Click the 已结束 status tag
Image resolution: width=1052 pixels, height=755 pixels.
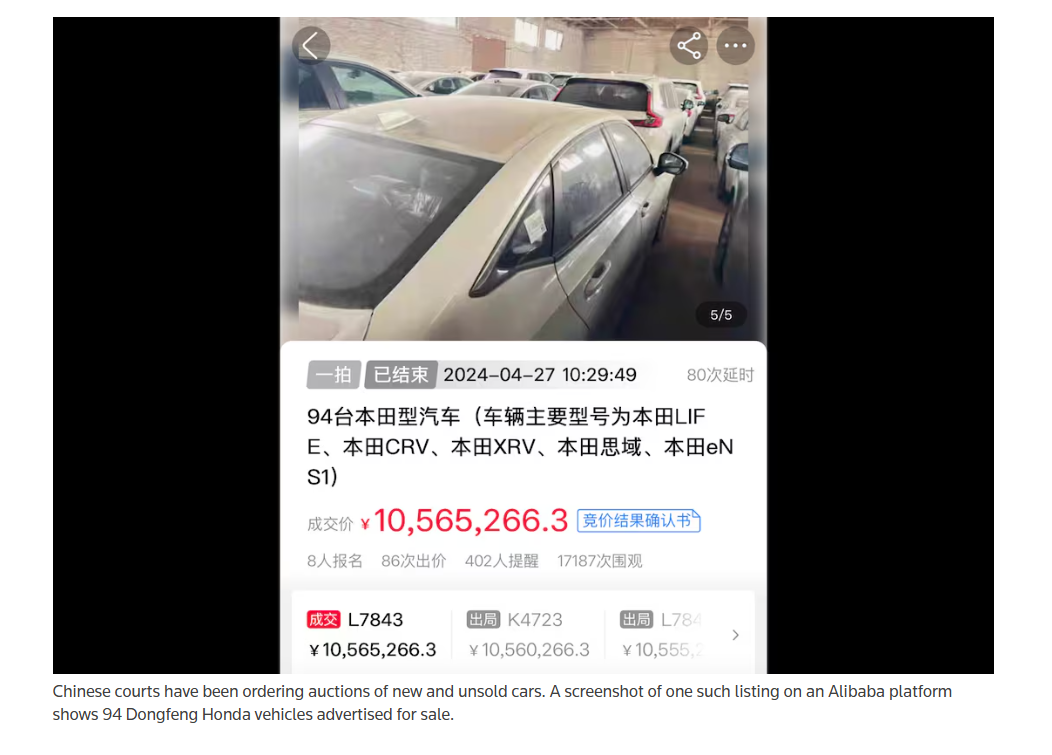point(401,374)
